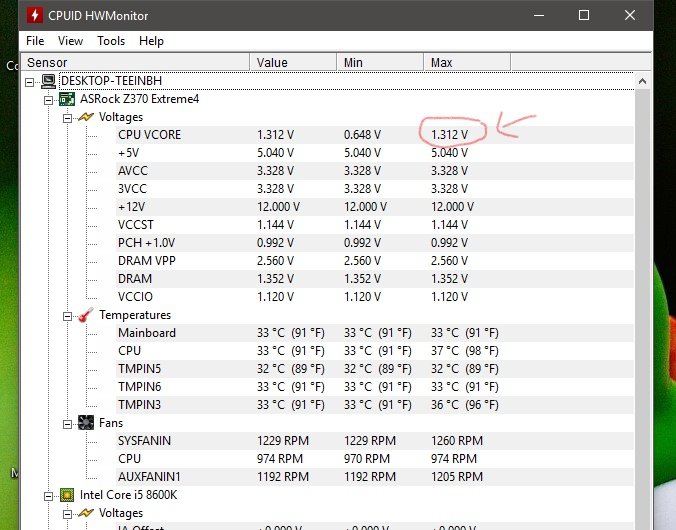Collapse the DESKTOP-TEEINBH root node
This screenshot has height=530, width=676.
[x=29, y=82]
